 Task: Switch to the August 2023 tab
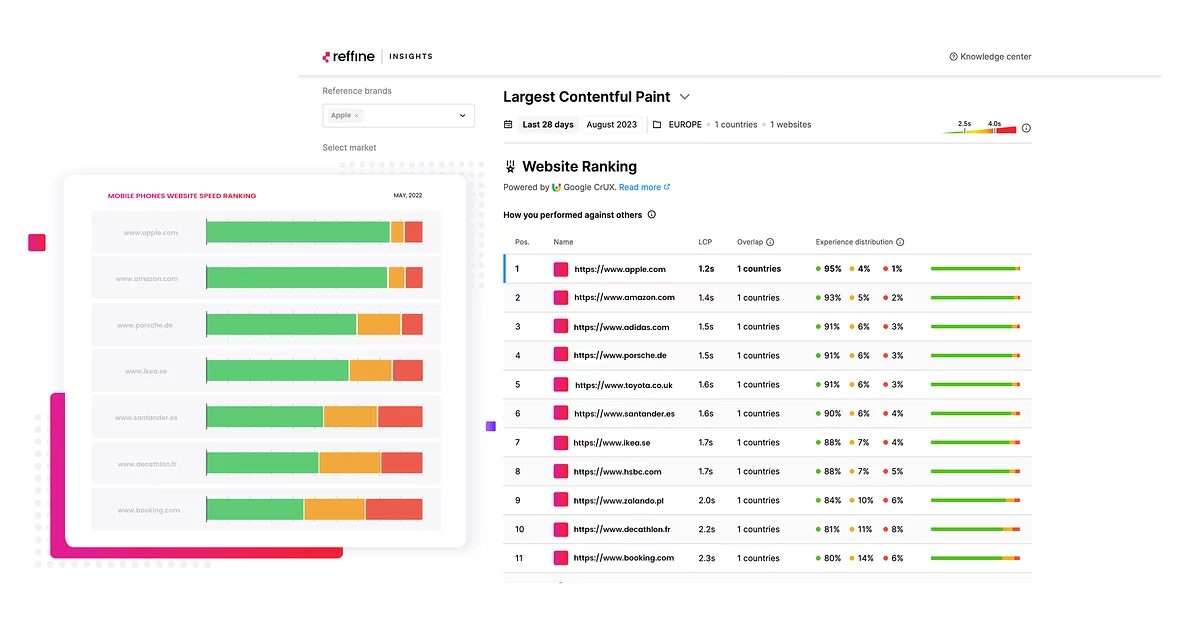(612, 125)
